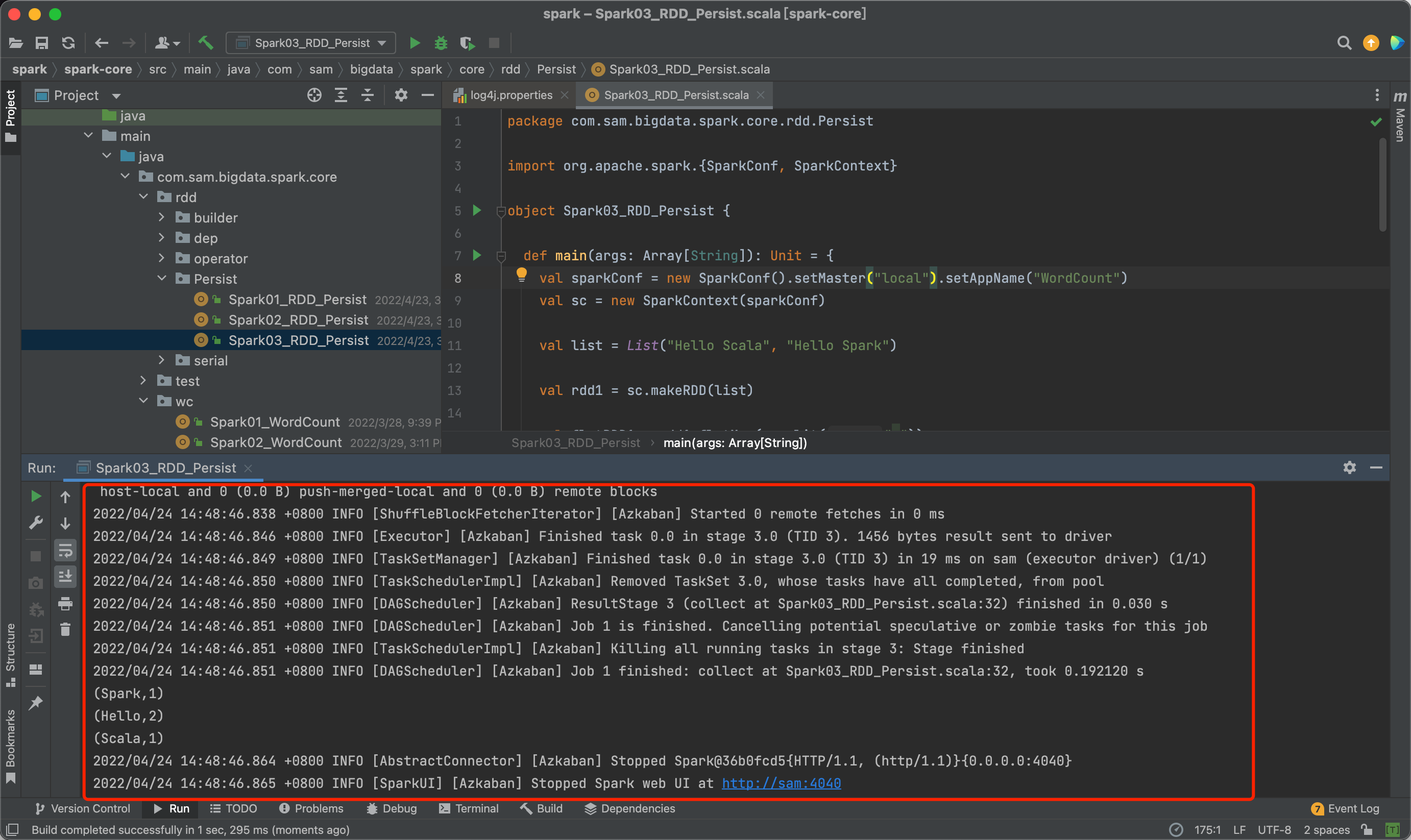Open file with the folder icon in toolbar
Viewport: 1411px width, 840px height.
pyautogui.click(x=16, y=43)
